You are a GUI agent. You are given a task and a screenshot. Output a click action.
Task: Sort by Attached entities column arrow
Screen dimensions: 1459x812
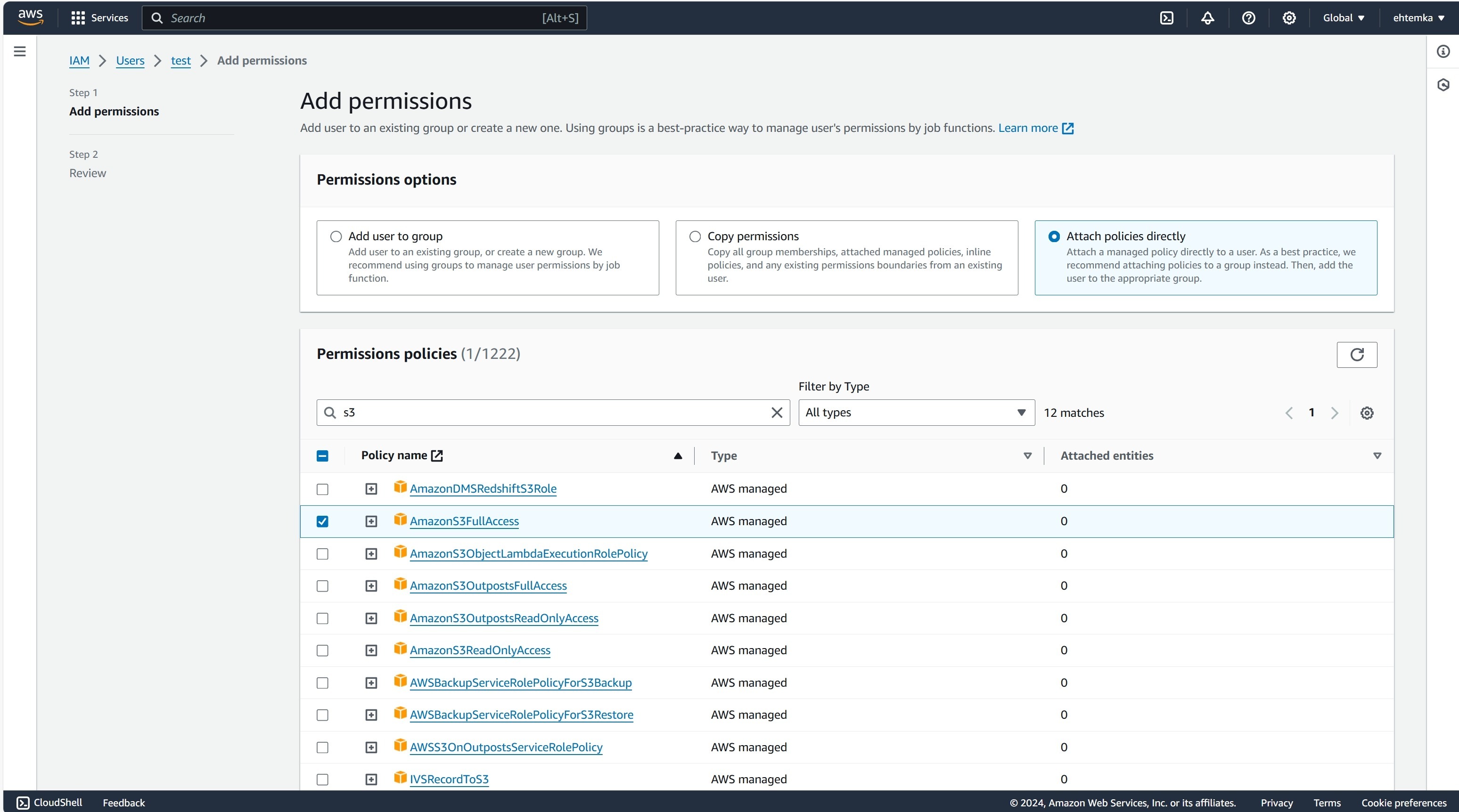pos(1377,456)
